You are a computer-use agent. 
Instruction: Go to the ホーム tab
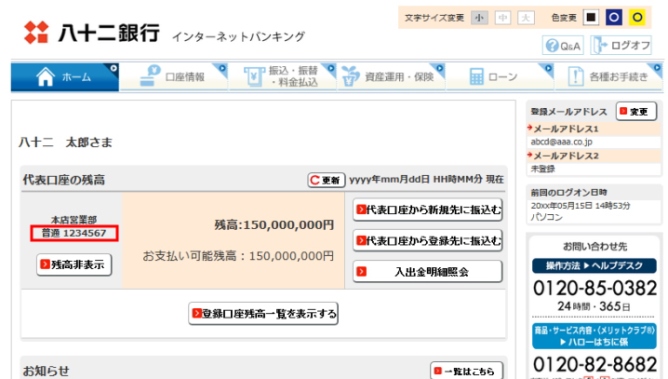tap(65, 77)
